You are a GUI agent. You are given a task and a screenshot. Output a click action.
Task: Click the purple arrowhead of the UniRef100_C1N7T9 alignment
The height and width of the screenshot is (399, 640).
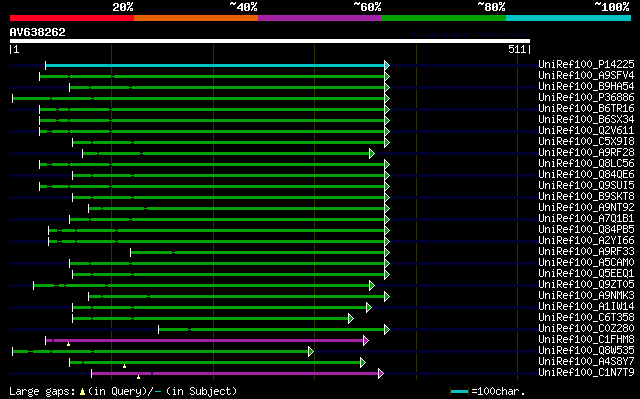381,374
